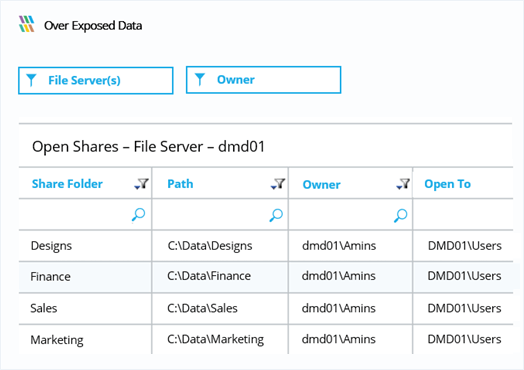The height and width of the screenshot is (370, 524).
Task: Select the Finance share folder row
Action: pyautogui.click(x=265, y=276)
